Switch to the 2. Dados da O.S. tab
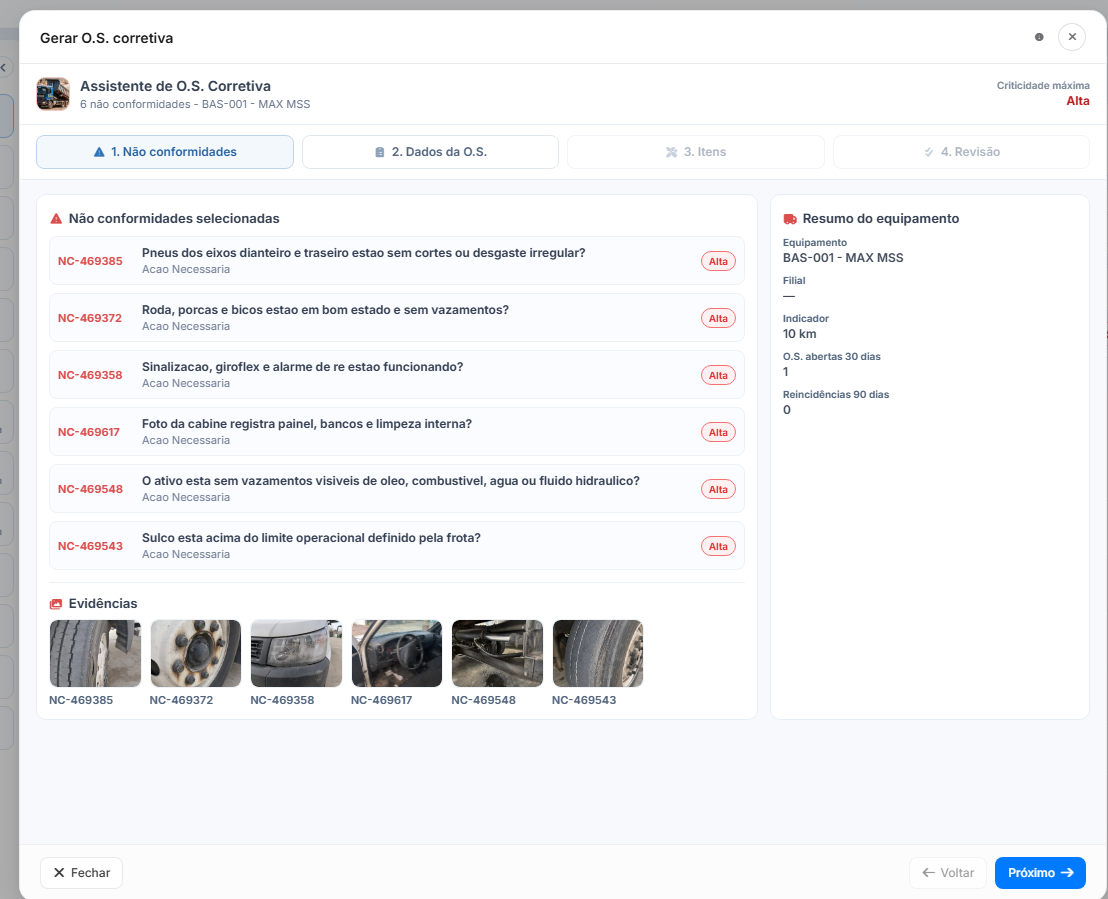 430,152
